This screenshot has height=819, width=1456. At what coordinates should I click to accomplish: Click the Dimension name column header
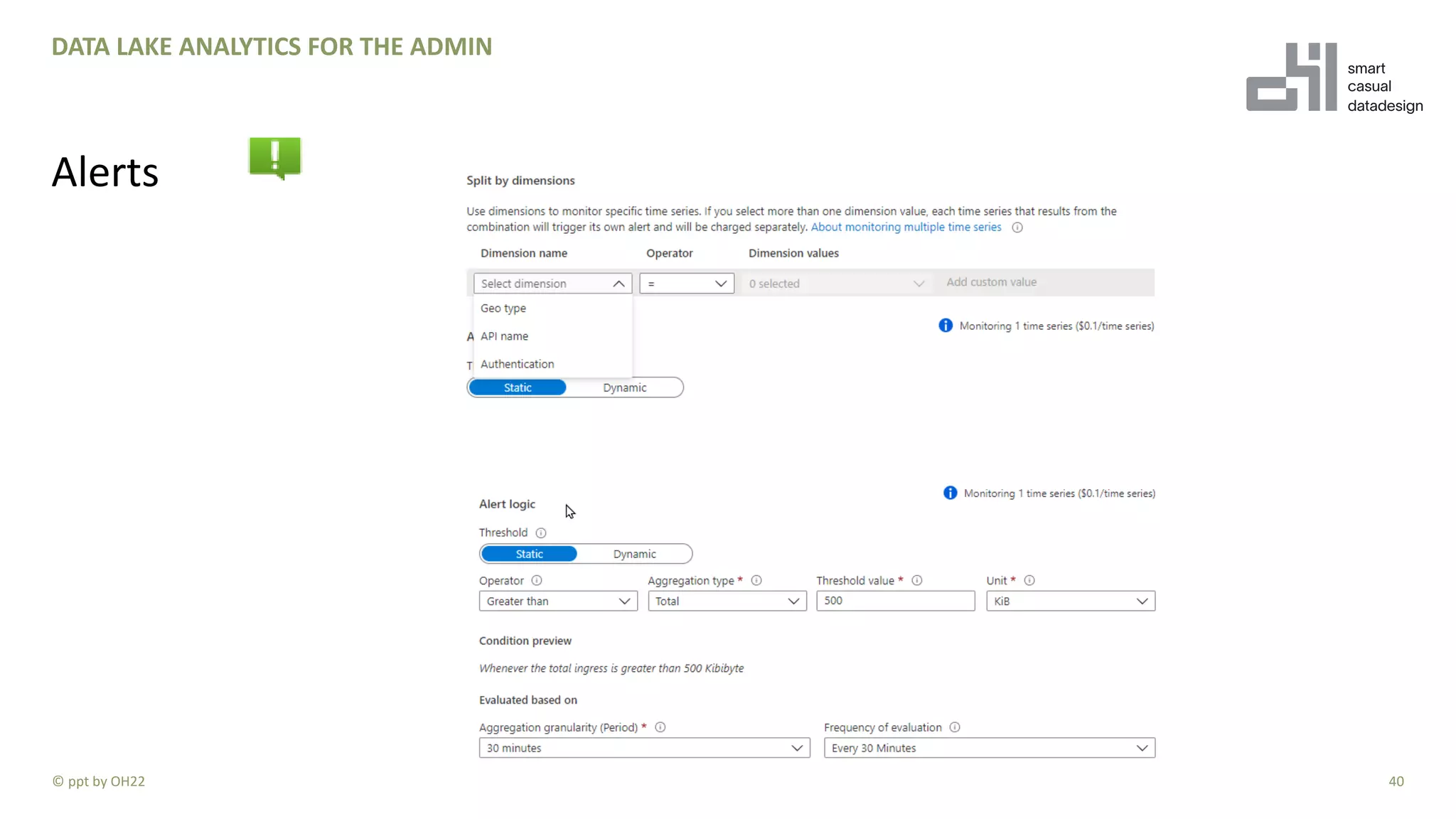tap(524, 253)
